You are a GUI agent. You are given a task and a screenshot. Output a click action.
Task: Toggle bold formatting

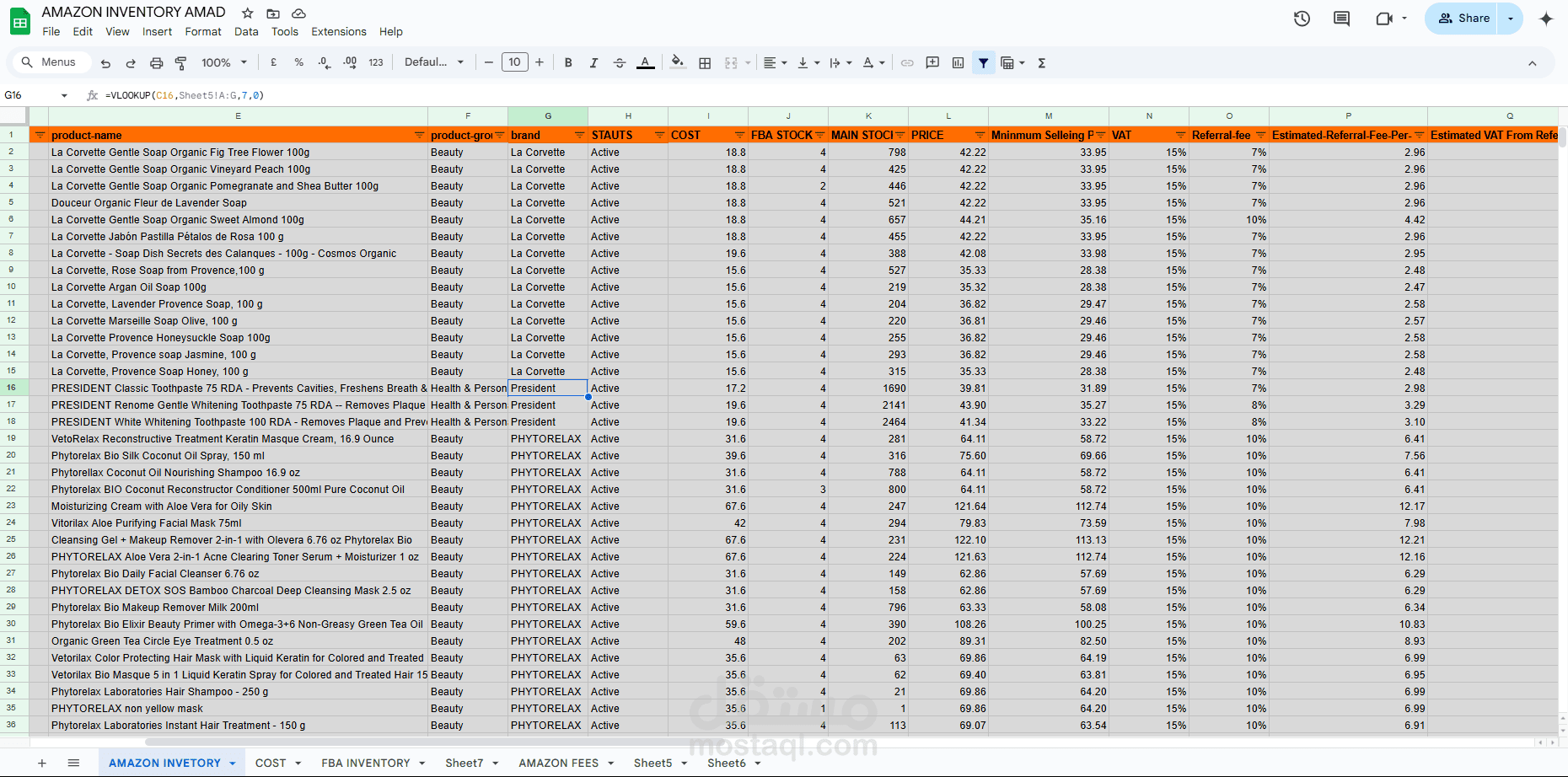point(568,62)
